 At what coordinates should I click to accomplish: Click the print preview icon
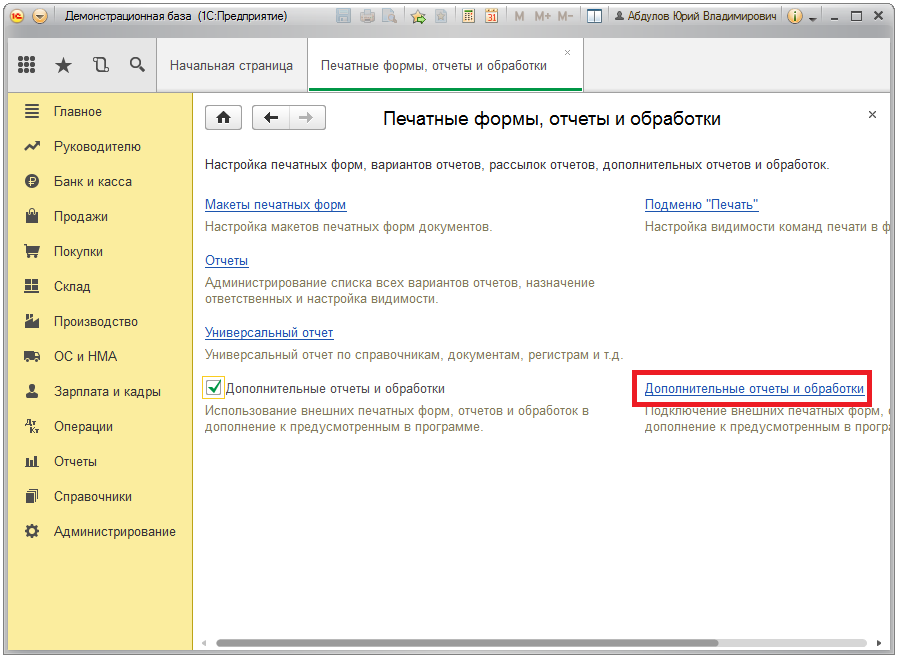pos(390,17)
